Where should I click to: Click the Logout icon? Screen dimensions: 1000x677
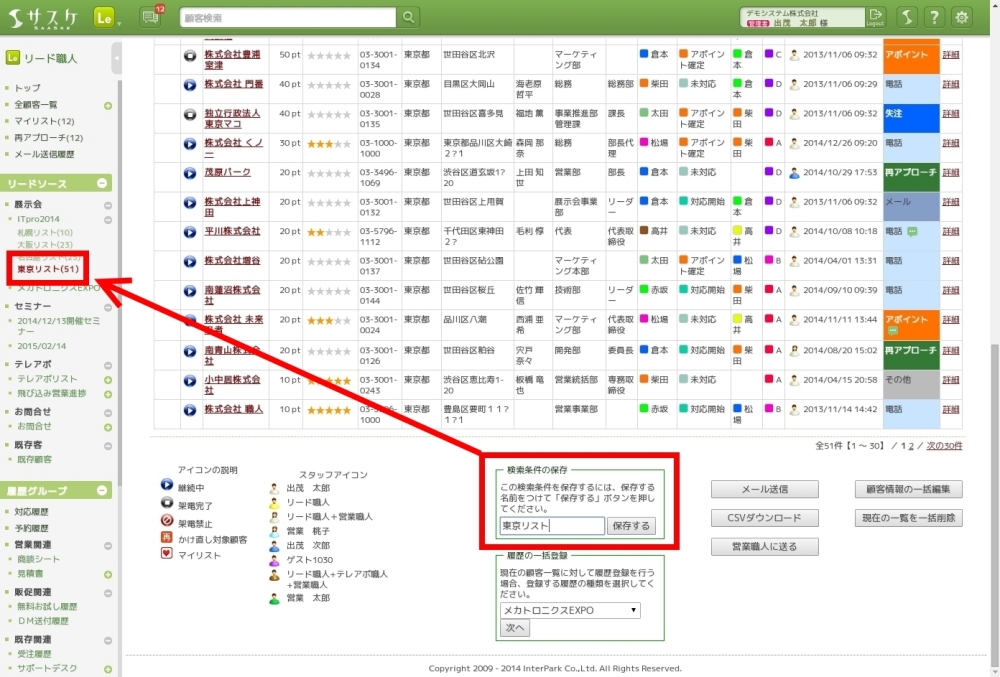click(x=876, y=17)
